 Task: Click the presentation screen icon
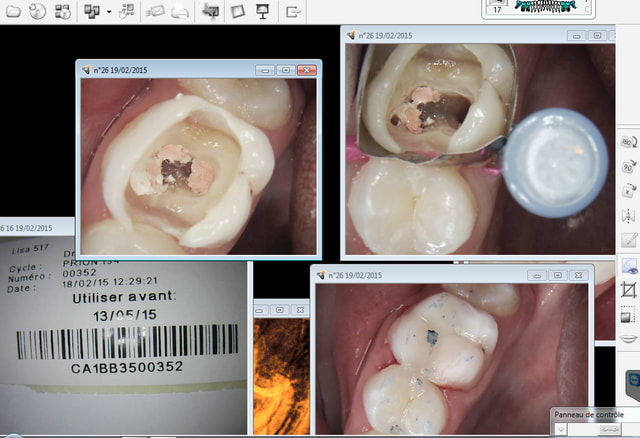tap(263, 12)
